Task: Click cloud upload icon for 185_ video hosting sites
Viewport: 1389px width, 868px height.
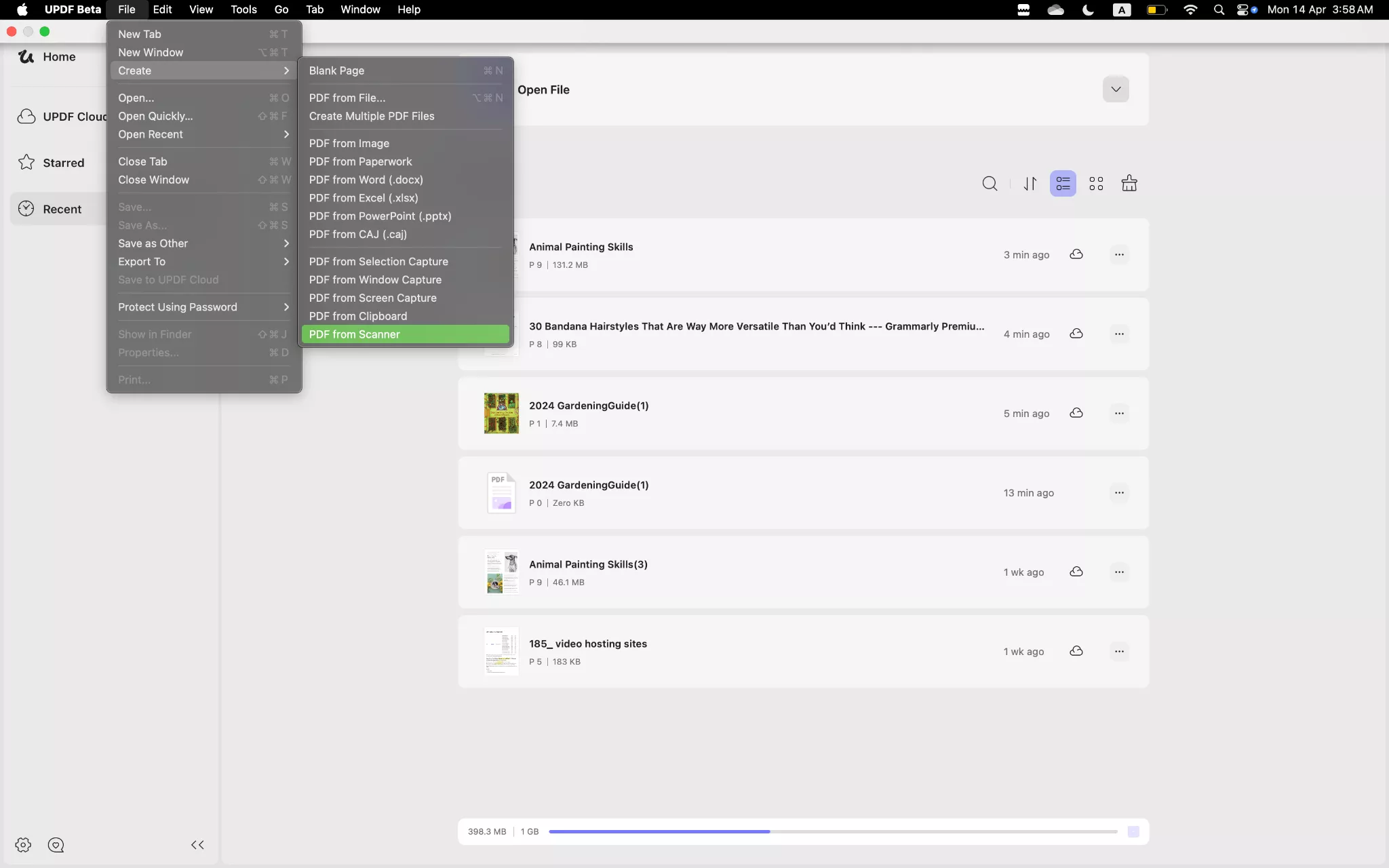Action: (1076, 651)
